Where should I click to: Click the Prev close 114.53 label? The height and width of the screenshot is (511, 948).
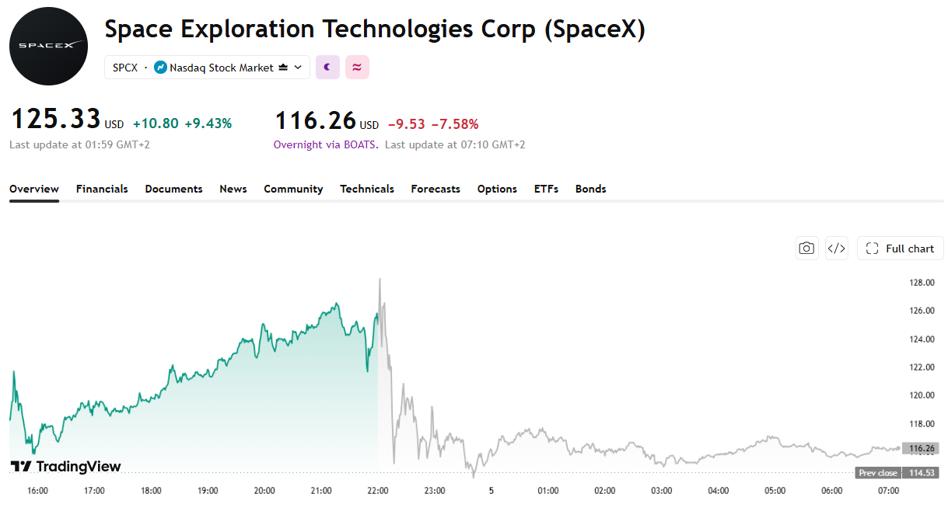point(898,473)
